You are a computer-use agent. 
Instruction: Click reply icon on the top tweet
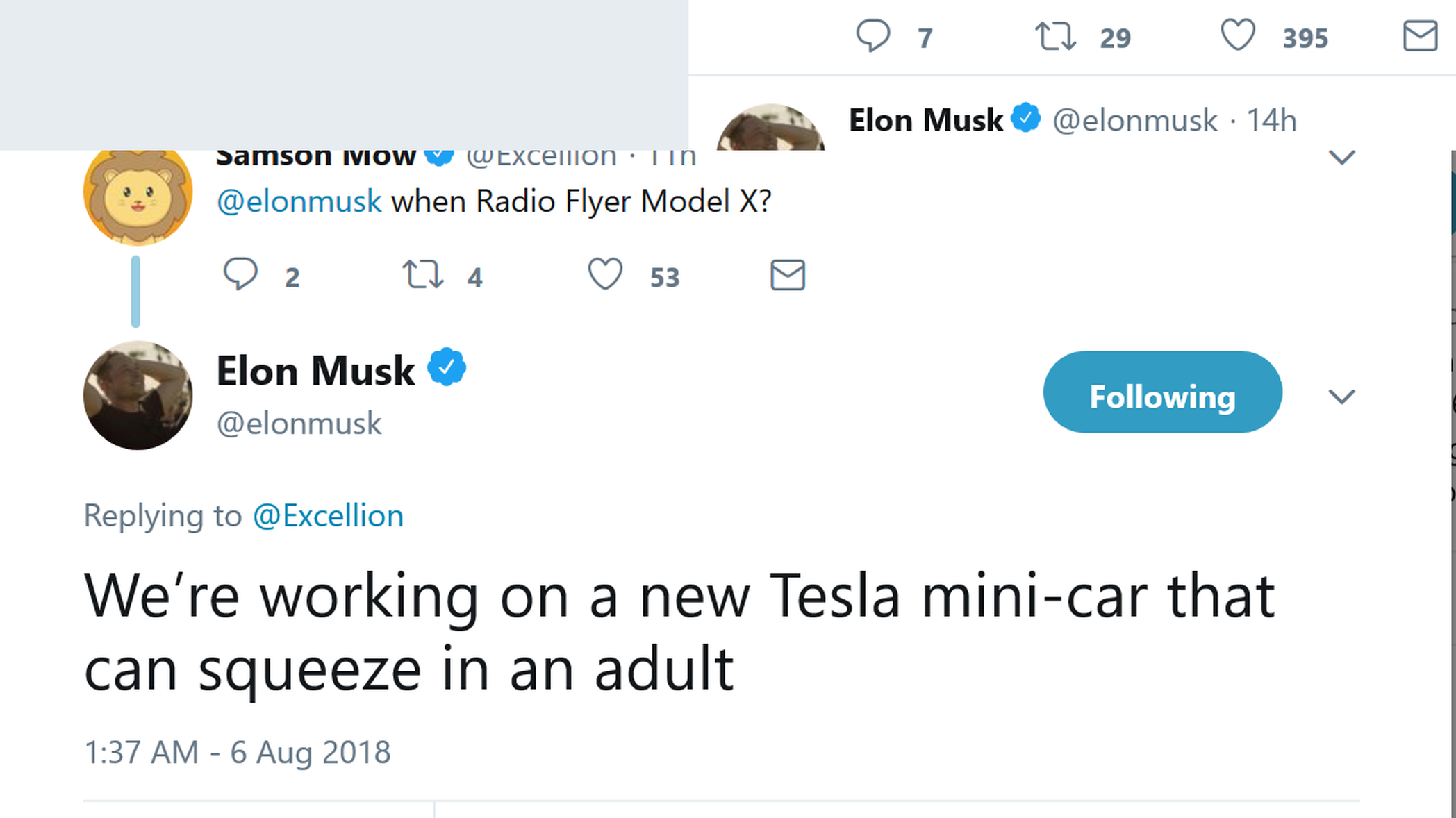pos(872,35)
